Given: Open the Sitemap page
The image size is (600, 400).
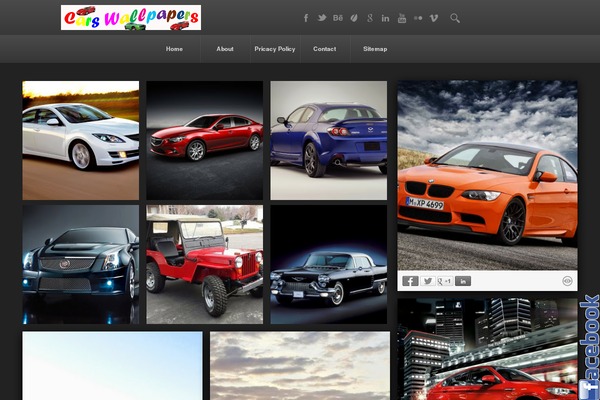Looking at the screenshot, I should pos(375,49).
